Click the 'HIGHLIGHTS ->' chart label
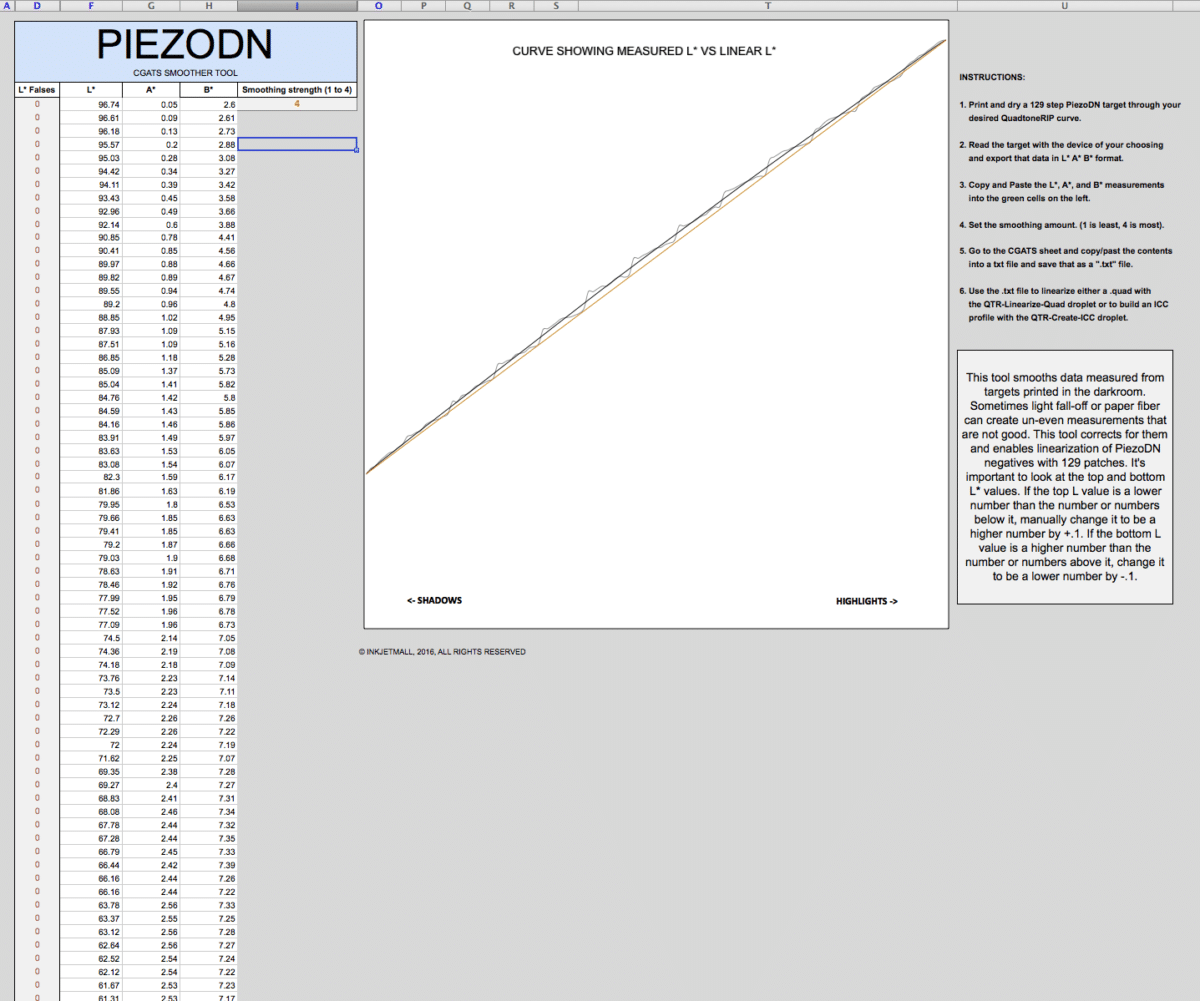This screenshot has width=1200, height=1001. 867,601
